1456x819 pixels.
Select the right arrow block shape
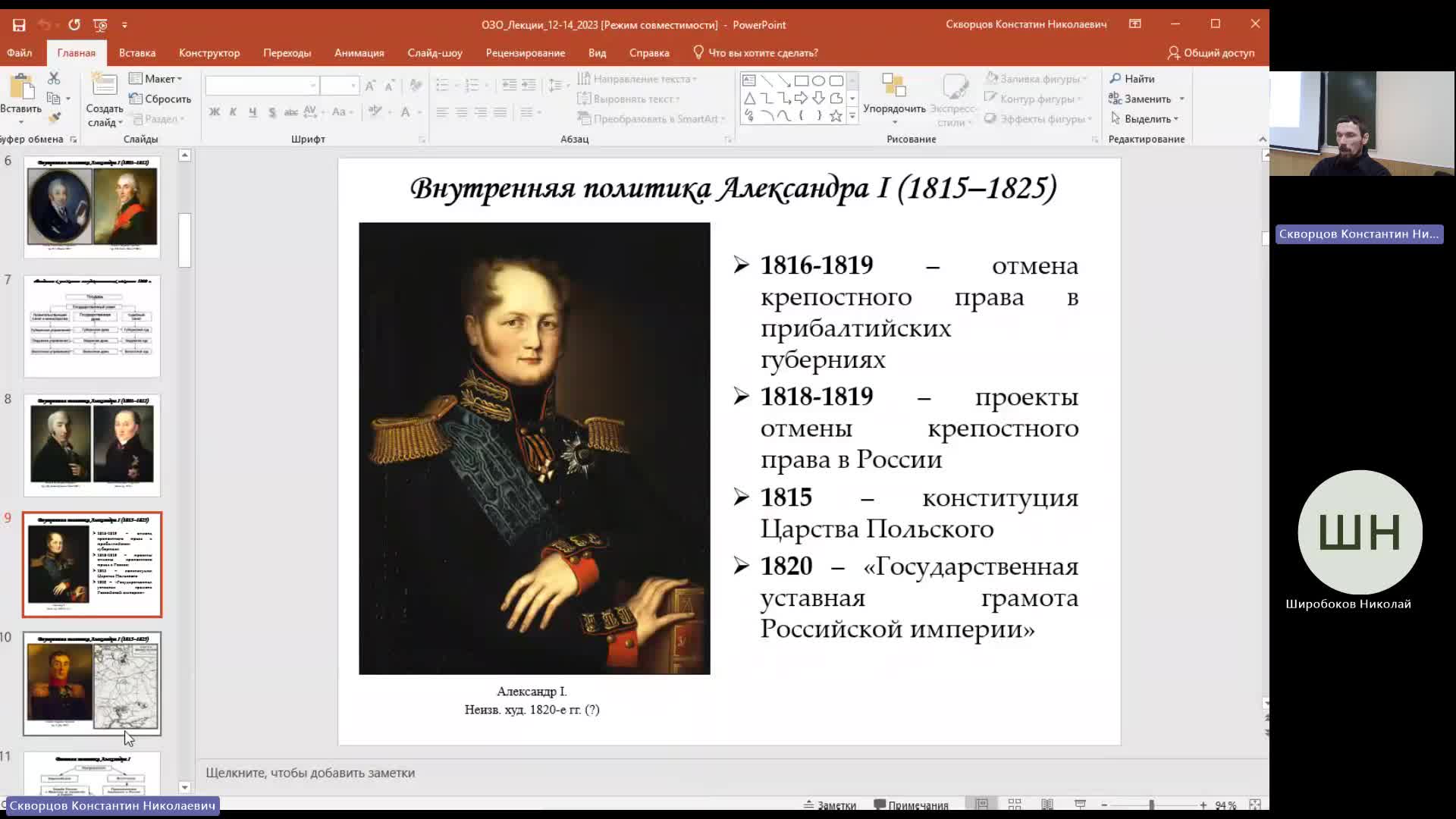[802, 99]
